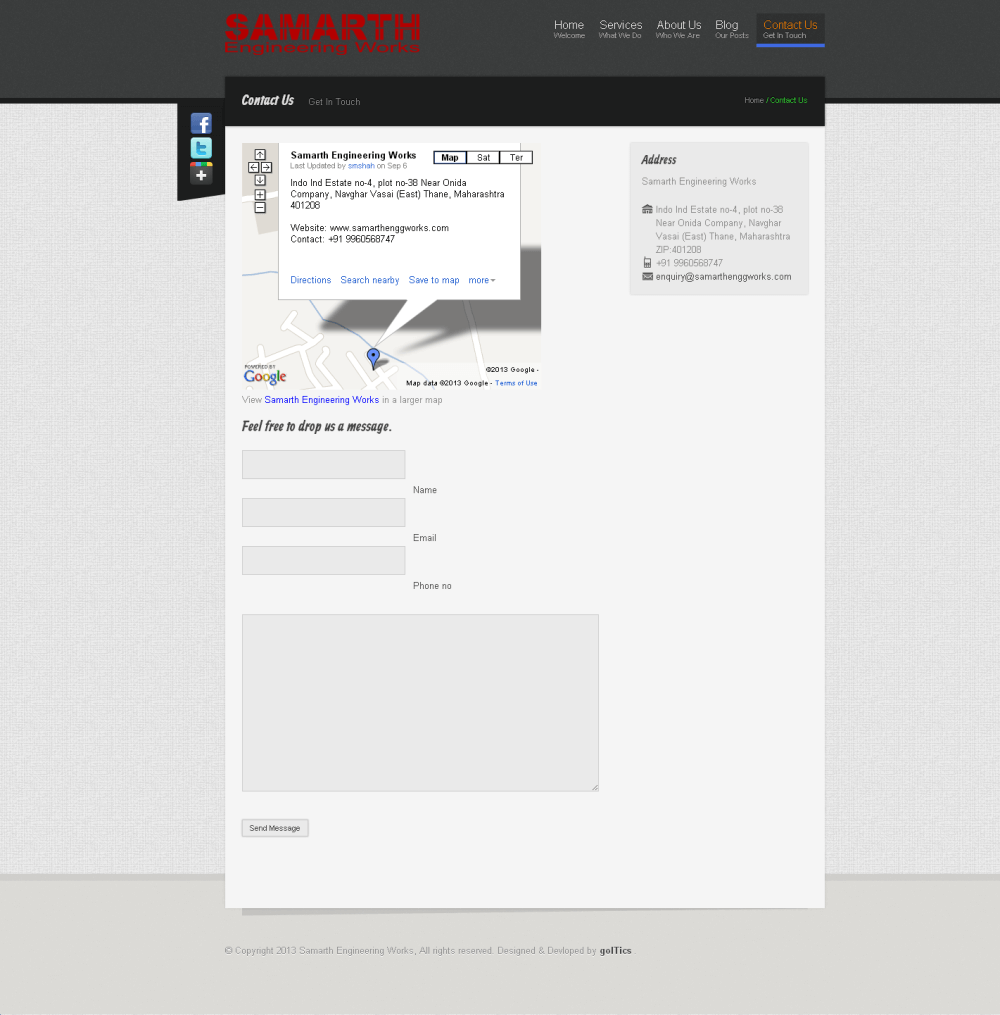
Task: Open the About Us menu item
Action: pyautogui.click(x=678, y=29)
